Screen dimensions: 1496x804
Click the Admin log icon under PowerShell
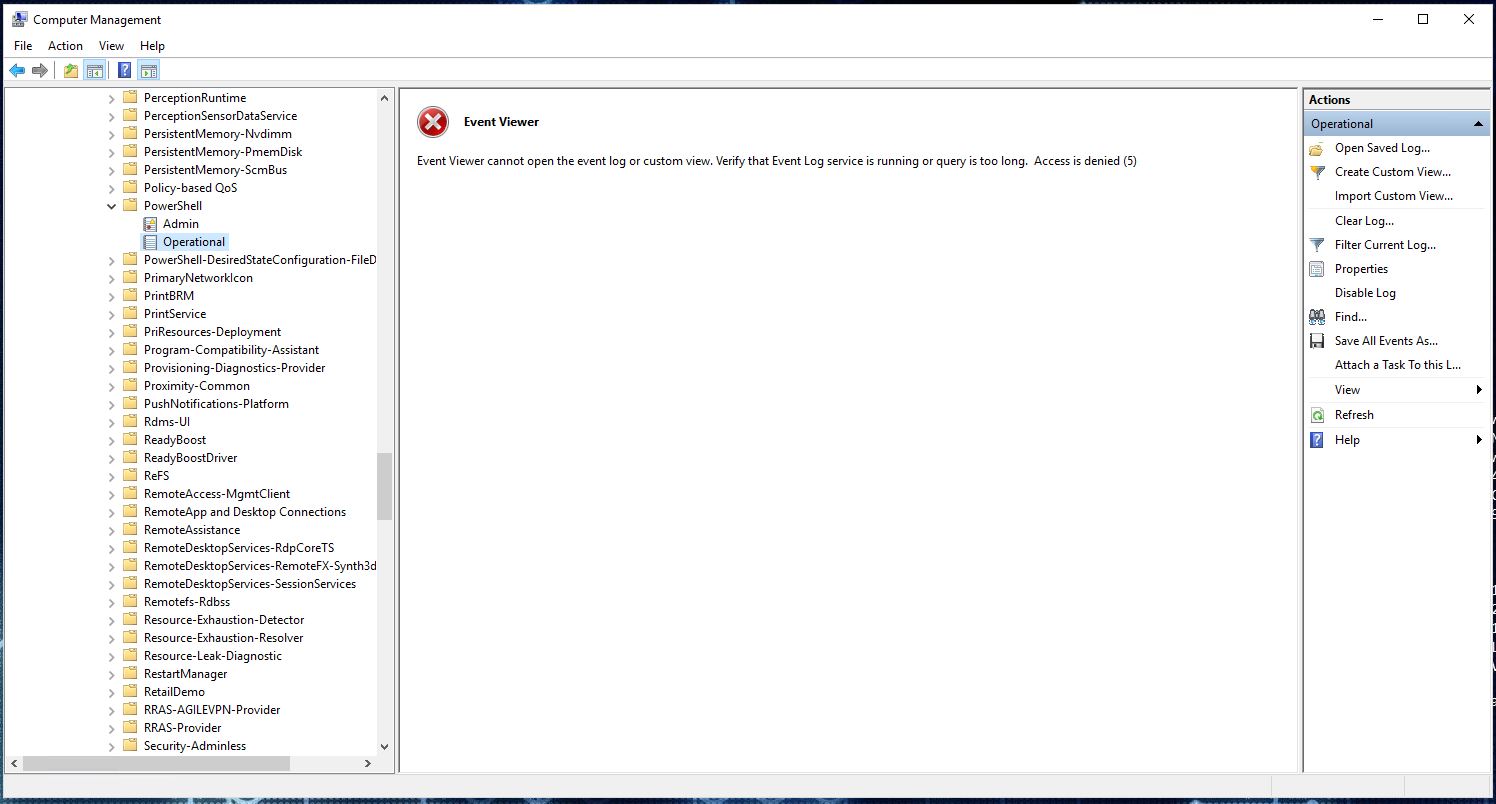(x=150, y=224)
